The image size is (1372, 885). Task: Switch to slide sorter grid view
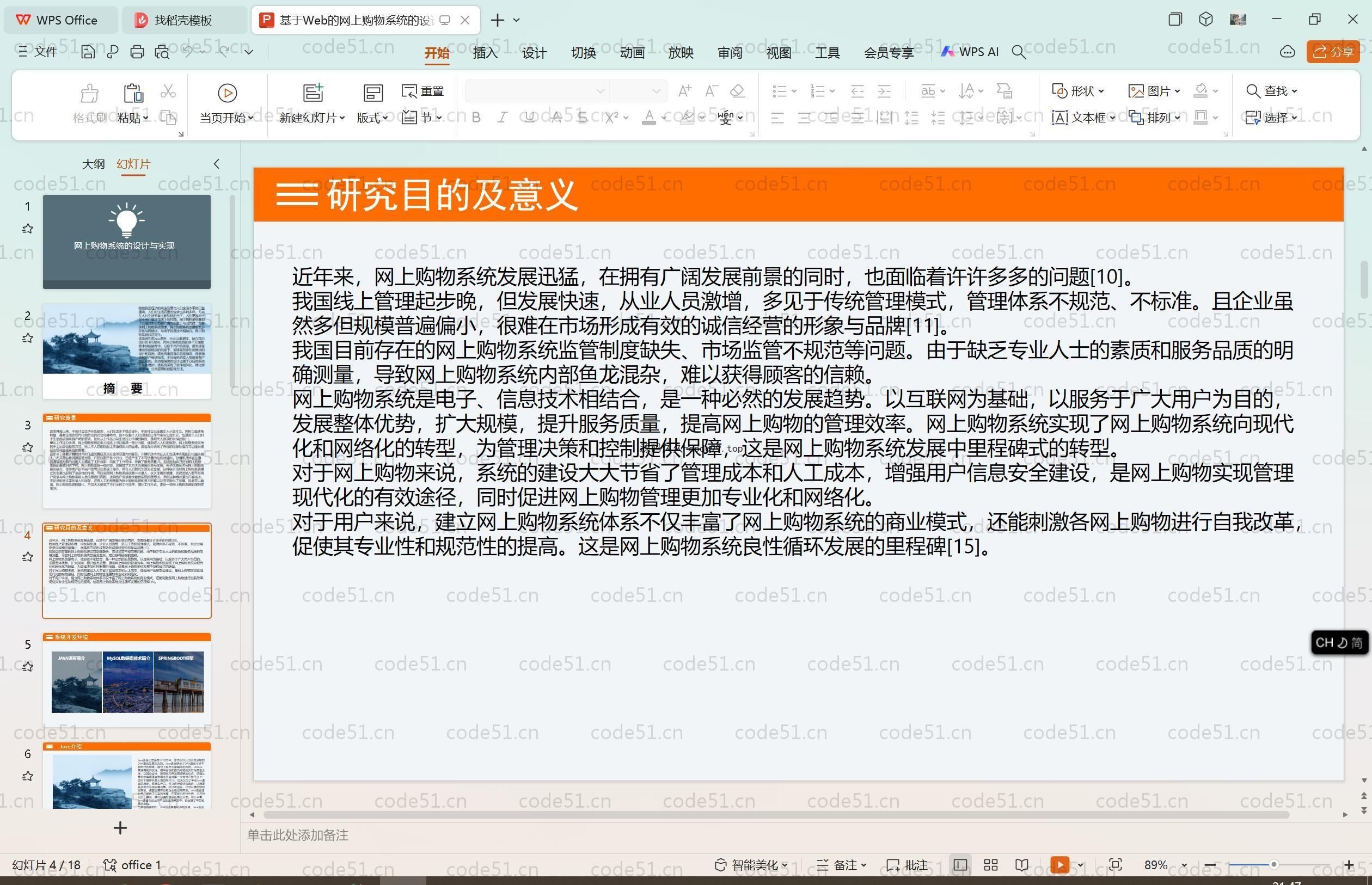point(991,864)
